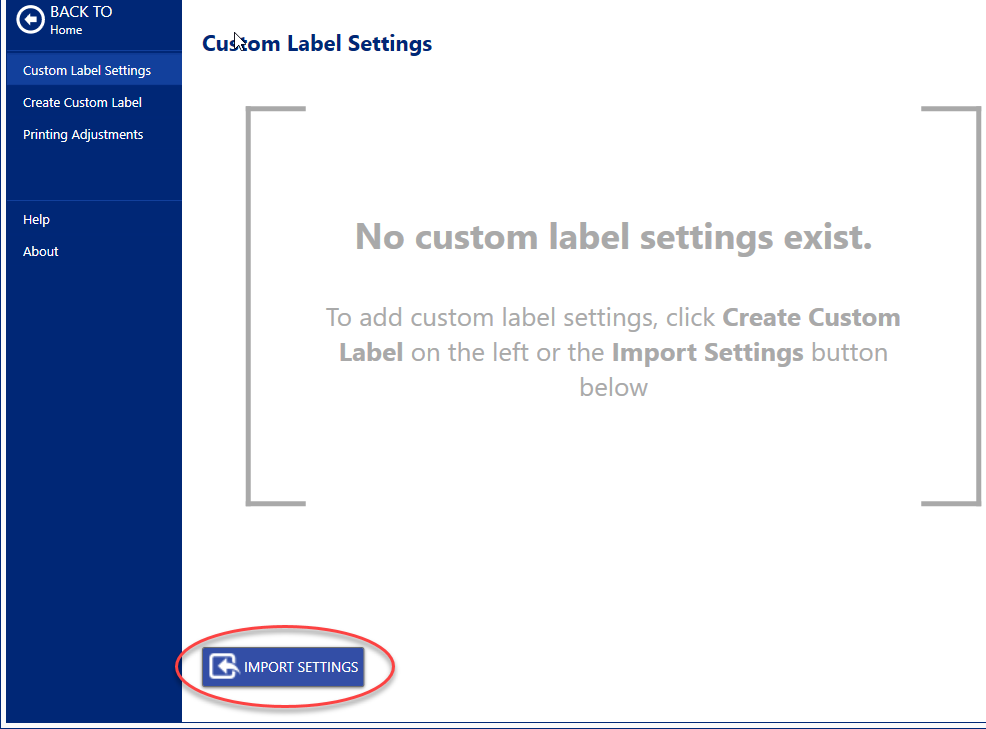Click the BACK TO text in the header
Screen dimensions: 986x729
[81, 12]
